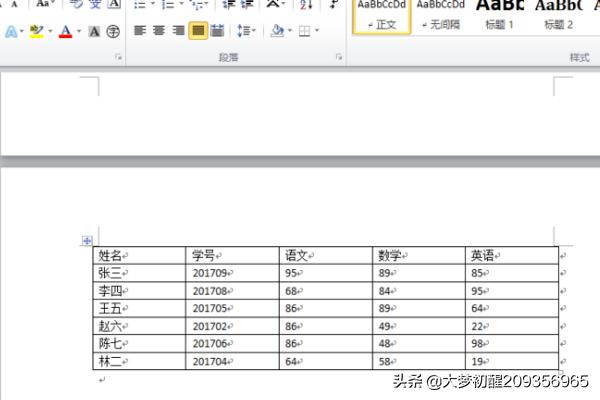Click the cell containing 201704
Screen dimensions: 600x400
pyautogui.click(x=232, y=361)
